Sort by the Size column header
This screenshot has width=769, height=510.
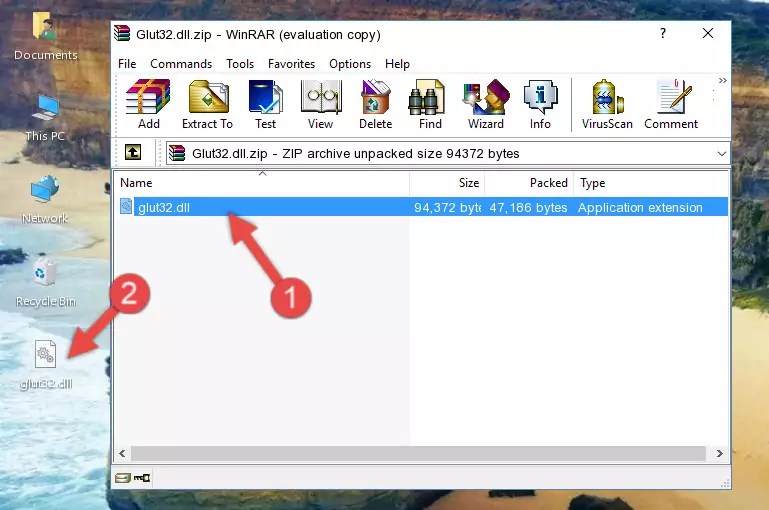447,183
